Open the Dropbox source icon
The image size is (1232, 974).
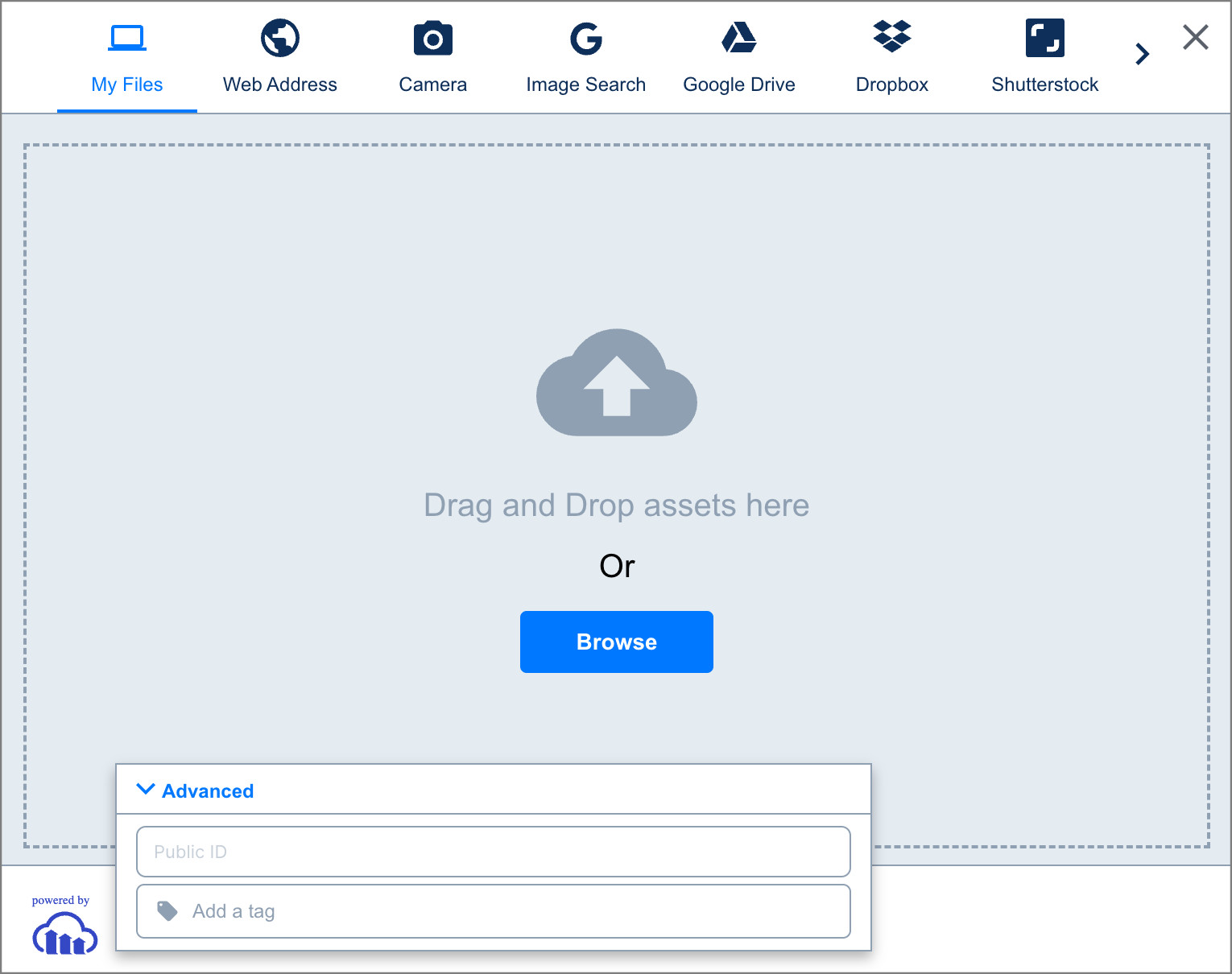[892, 36]
